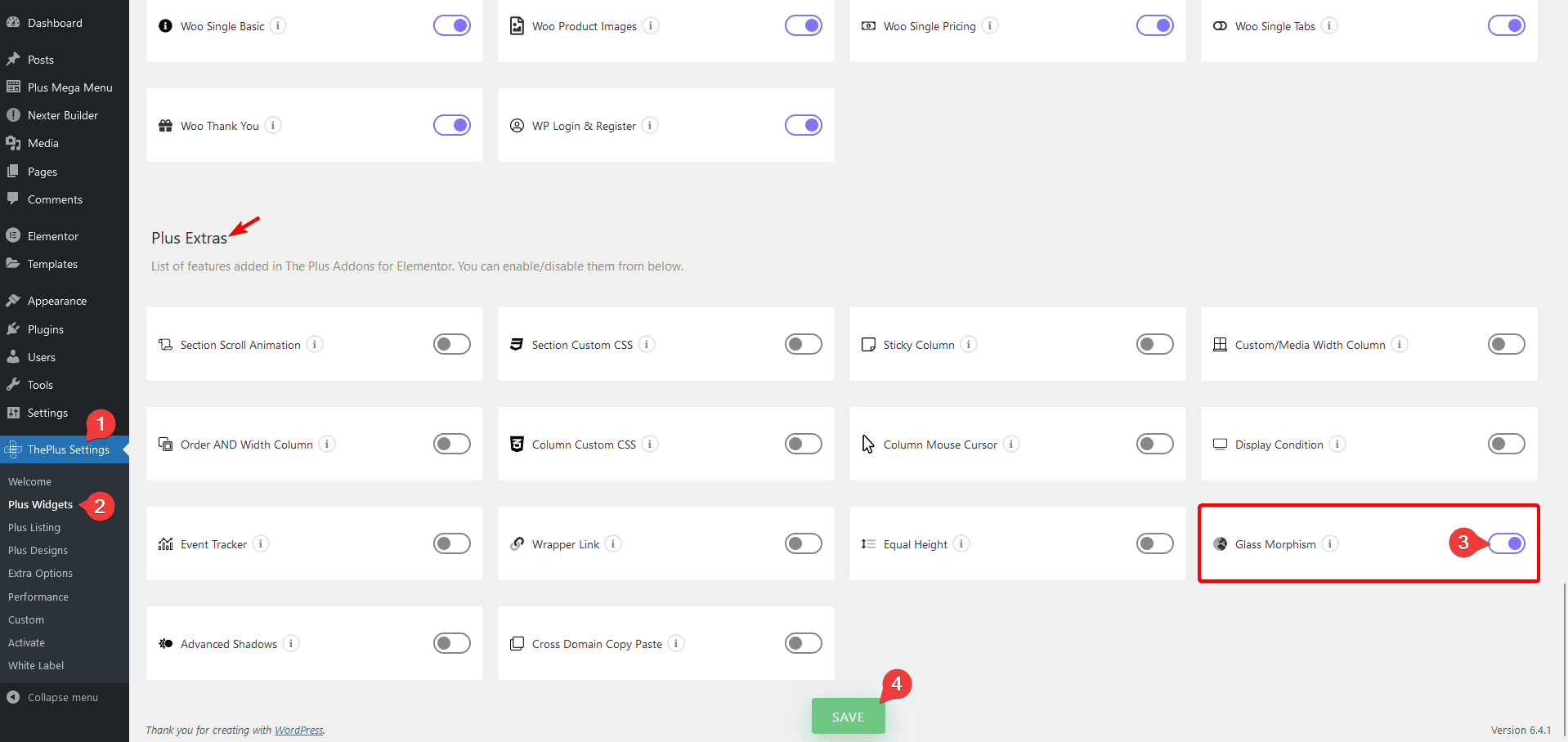Enable the Section Custom CSS toggle
The height and width of the screenshot is (742, 1568).
click(804, 344)
